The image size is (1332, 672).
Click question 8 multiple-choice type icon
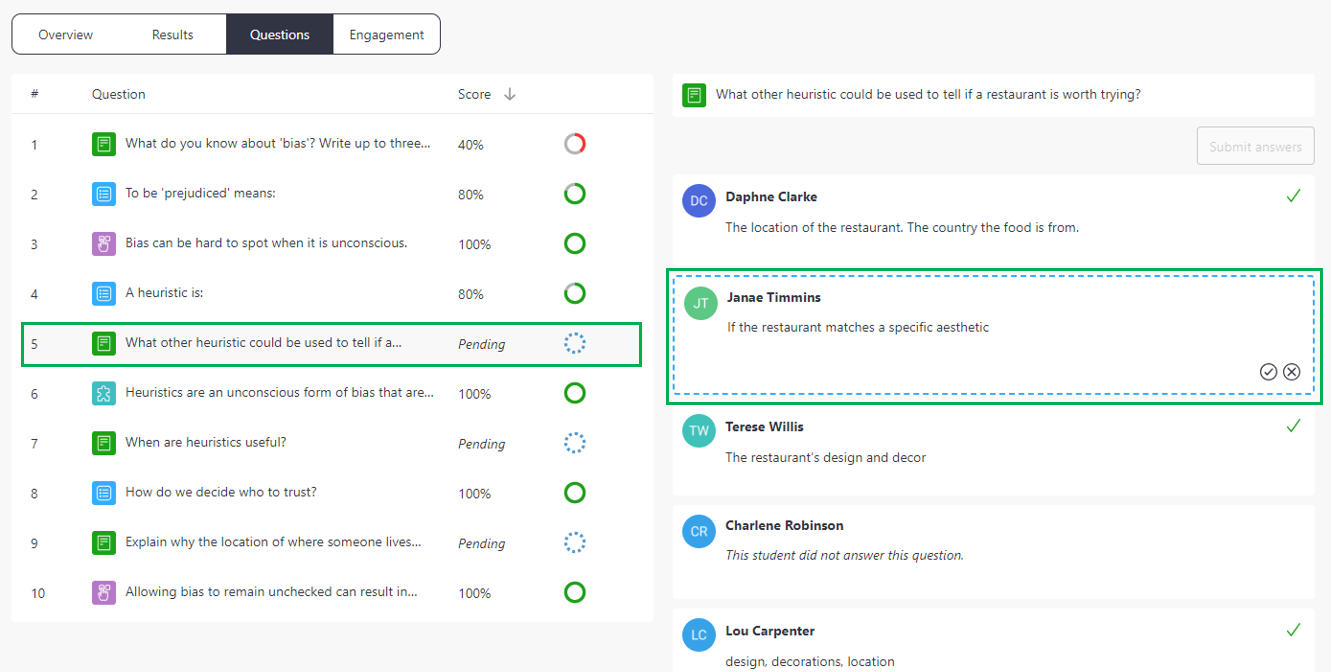(x=104, y=493)
